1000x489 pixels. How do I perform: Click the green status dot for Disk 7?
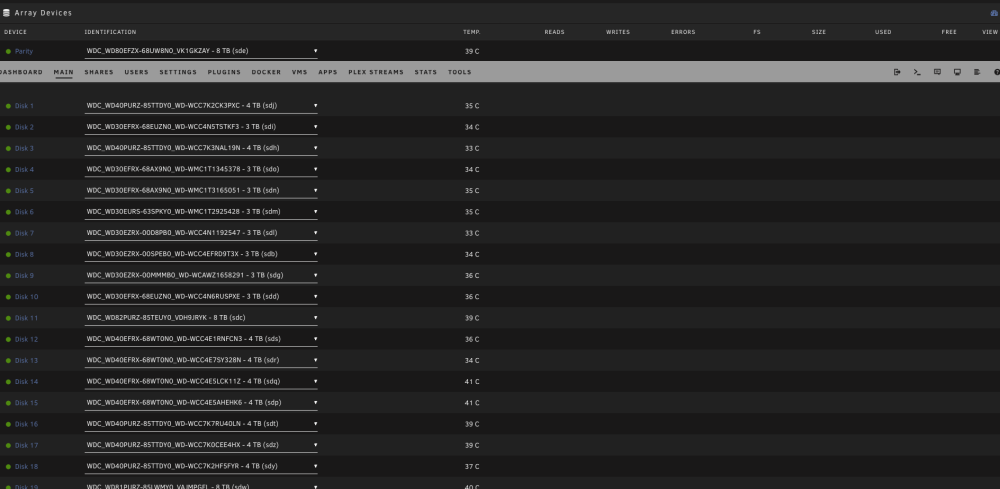8,233
